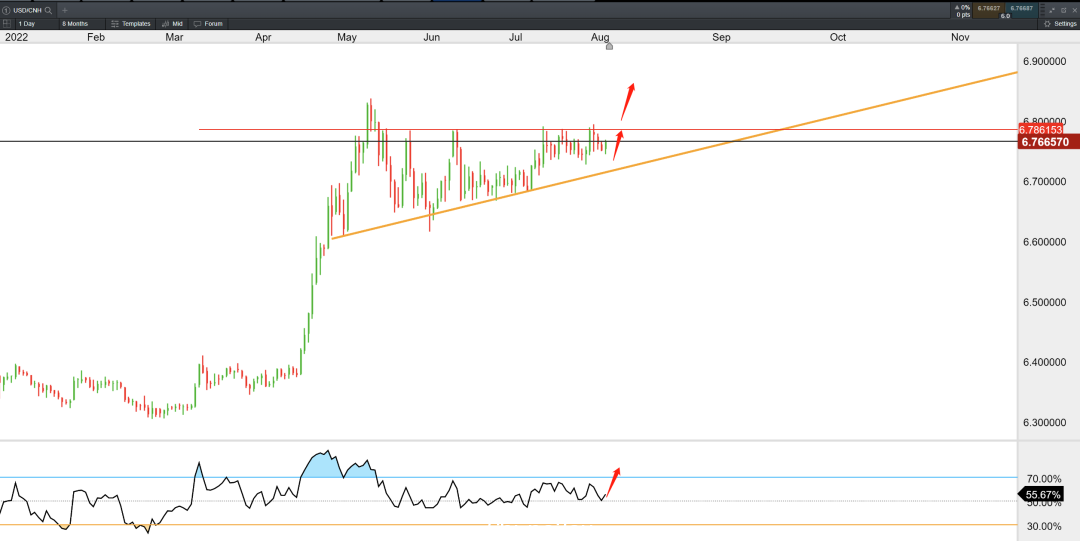Click the 6.786153 red price level label

pyautogui.click(x=1041, y=130)
